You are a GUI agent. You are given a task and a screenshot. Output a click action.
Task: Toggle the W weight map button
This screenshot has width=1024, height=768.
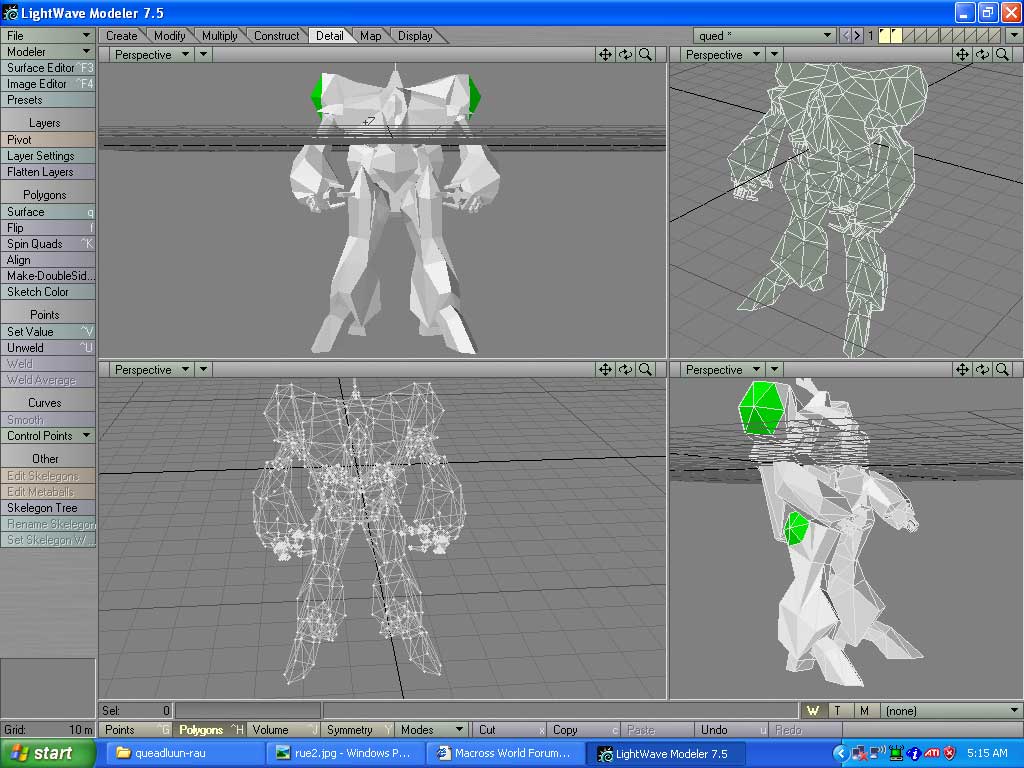click(x=813, y=711)
